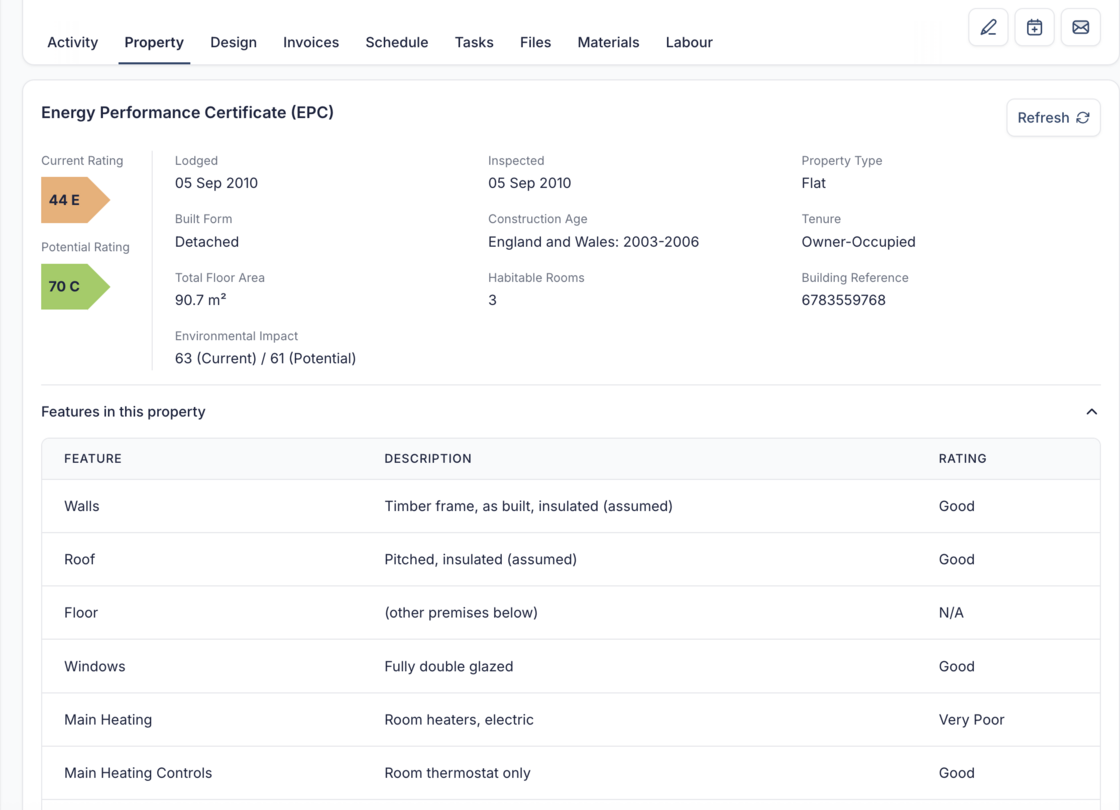Image resolution: width=1120 pixels, height=810 pixels.
Task: Open the Schedule tab
Action: (x=397, y=42)
